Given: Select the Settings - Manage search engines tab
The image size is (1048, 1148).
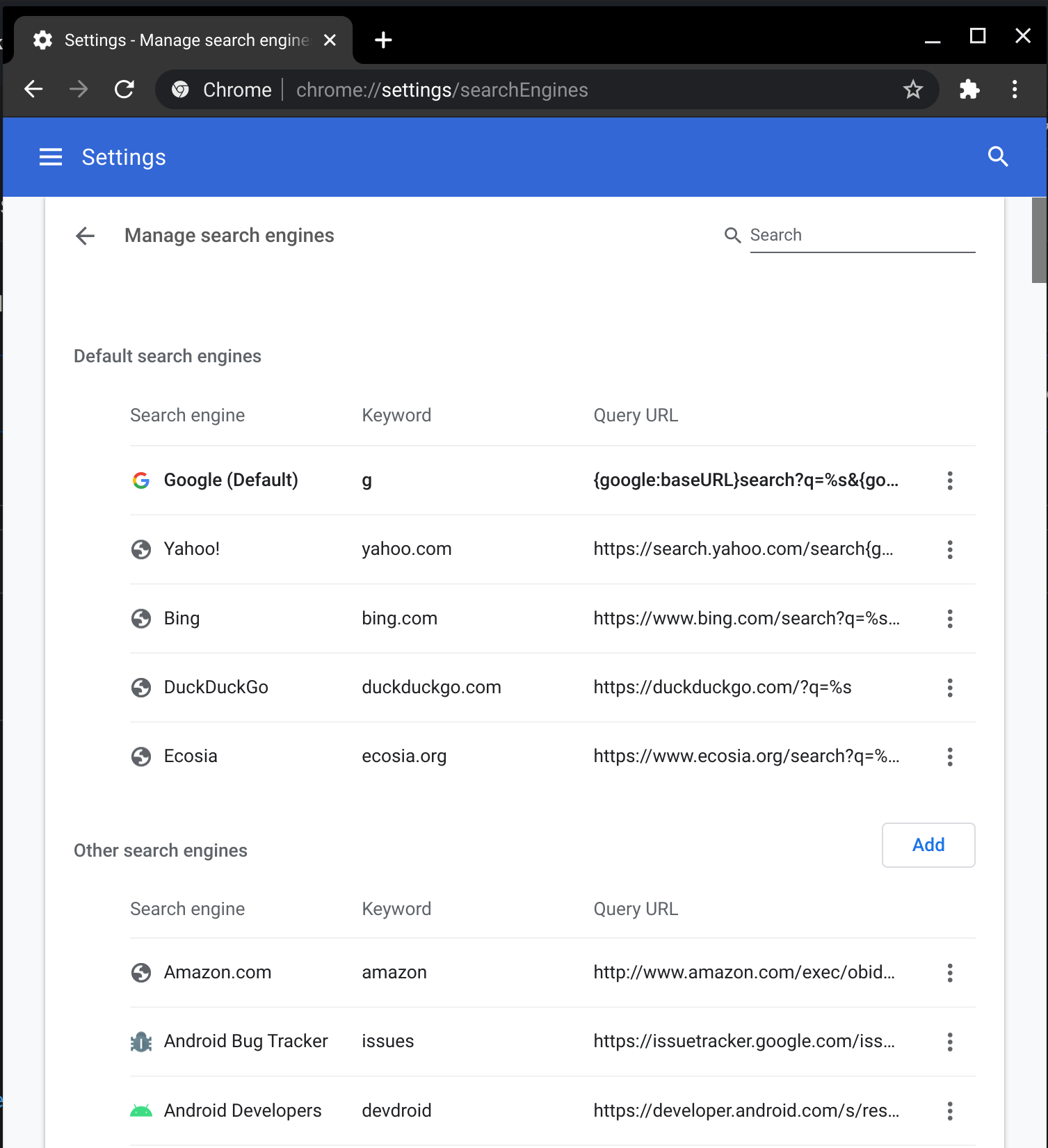Looking at the screenshot, I should tap(184, 40).
